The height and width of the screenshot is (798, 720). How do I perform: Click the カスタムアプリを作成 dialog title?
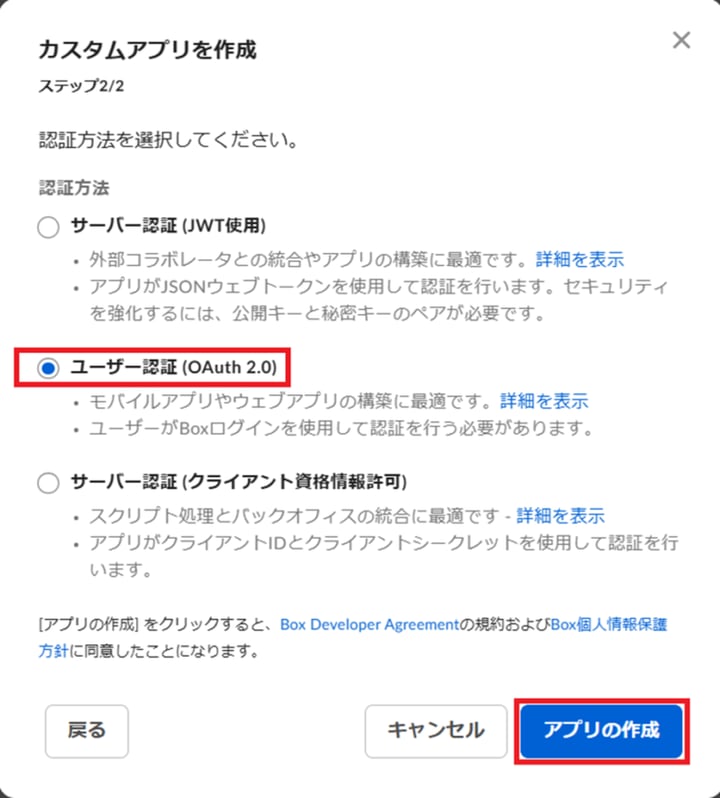[148, 50]
